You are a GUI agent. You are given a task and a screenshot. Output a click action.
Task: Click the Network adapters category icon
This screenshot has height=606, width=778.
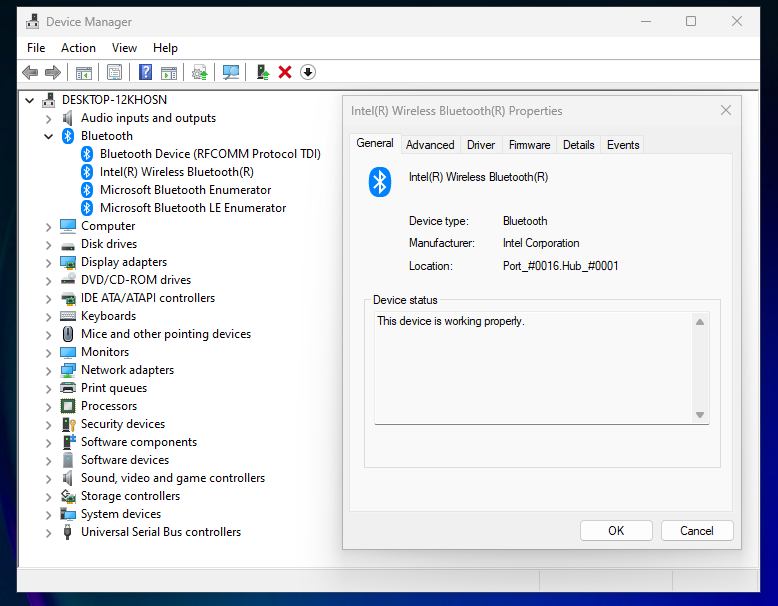[x=68, y=370]
